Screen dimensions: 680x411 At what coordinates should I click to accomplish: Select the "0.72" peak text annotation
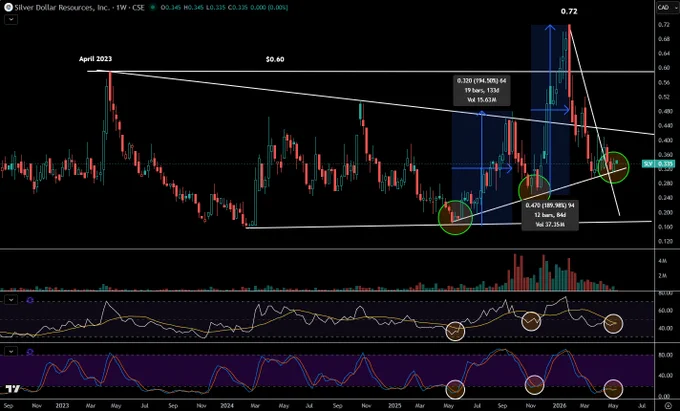(569, 12)
